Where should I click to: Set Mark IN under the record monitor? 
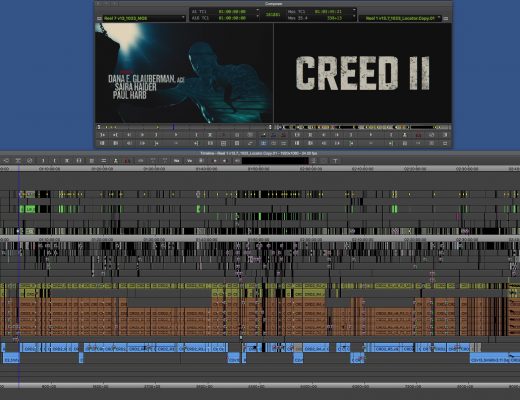pyautogui.click(x=351, y=135)
